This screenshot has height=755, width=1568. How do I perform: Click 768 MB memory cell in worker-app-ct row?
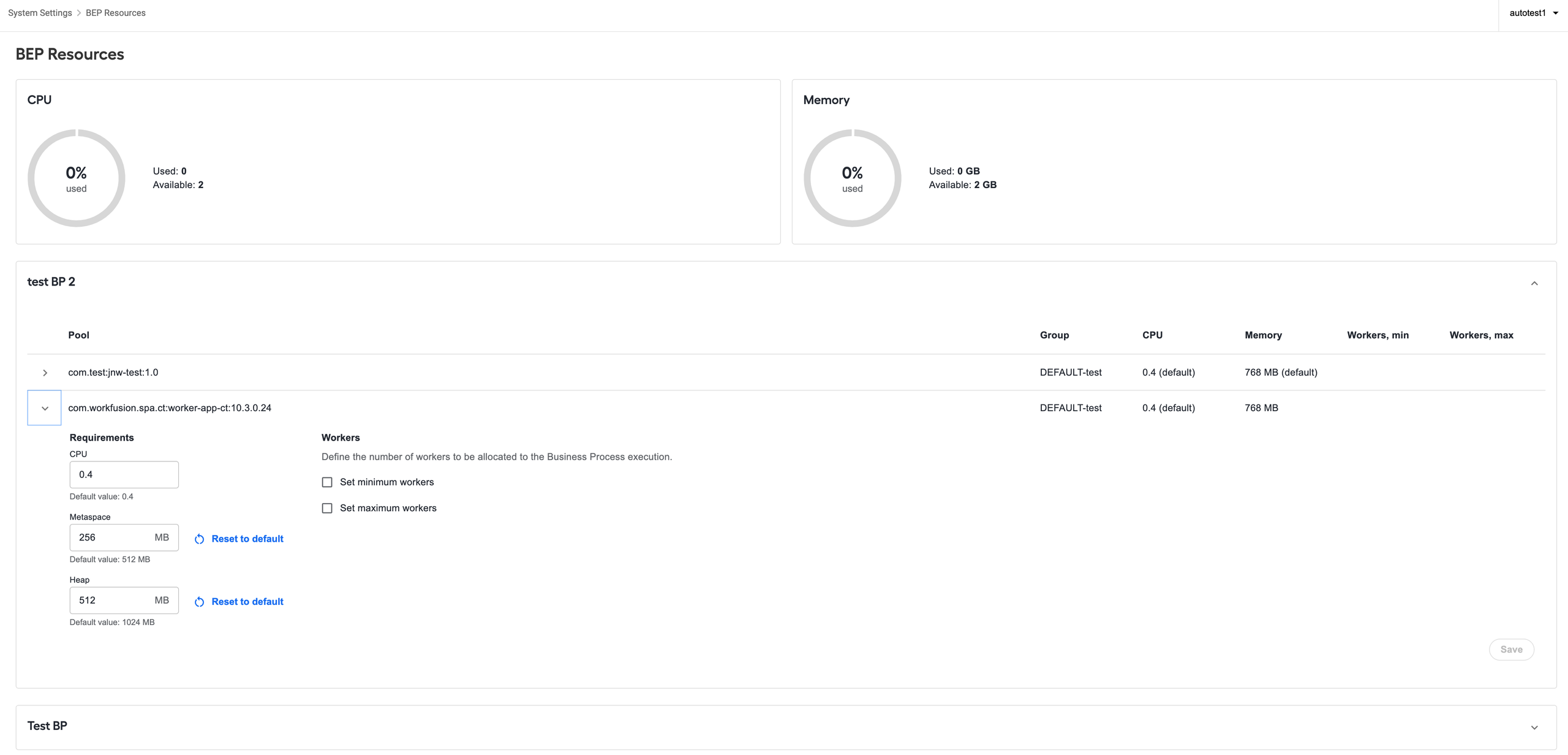click(x=1261, y=408)
